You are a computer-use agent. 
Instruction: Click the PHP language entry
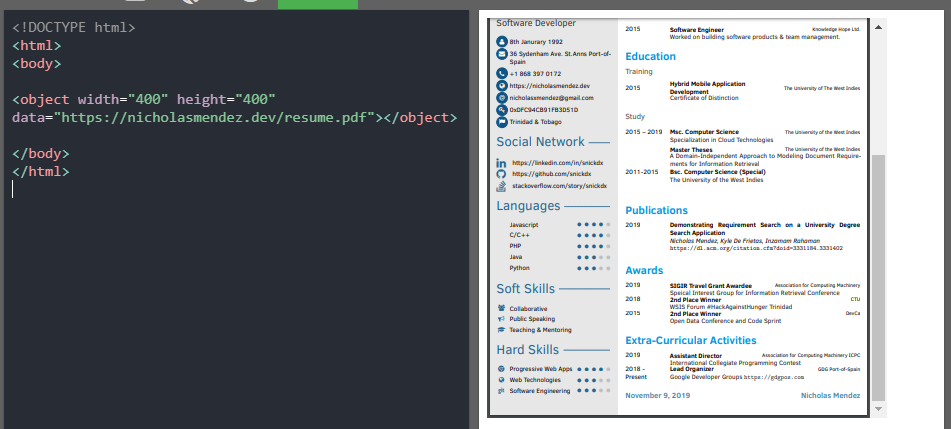(516, 246)
